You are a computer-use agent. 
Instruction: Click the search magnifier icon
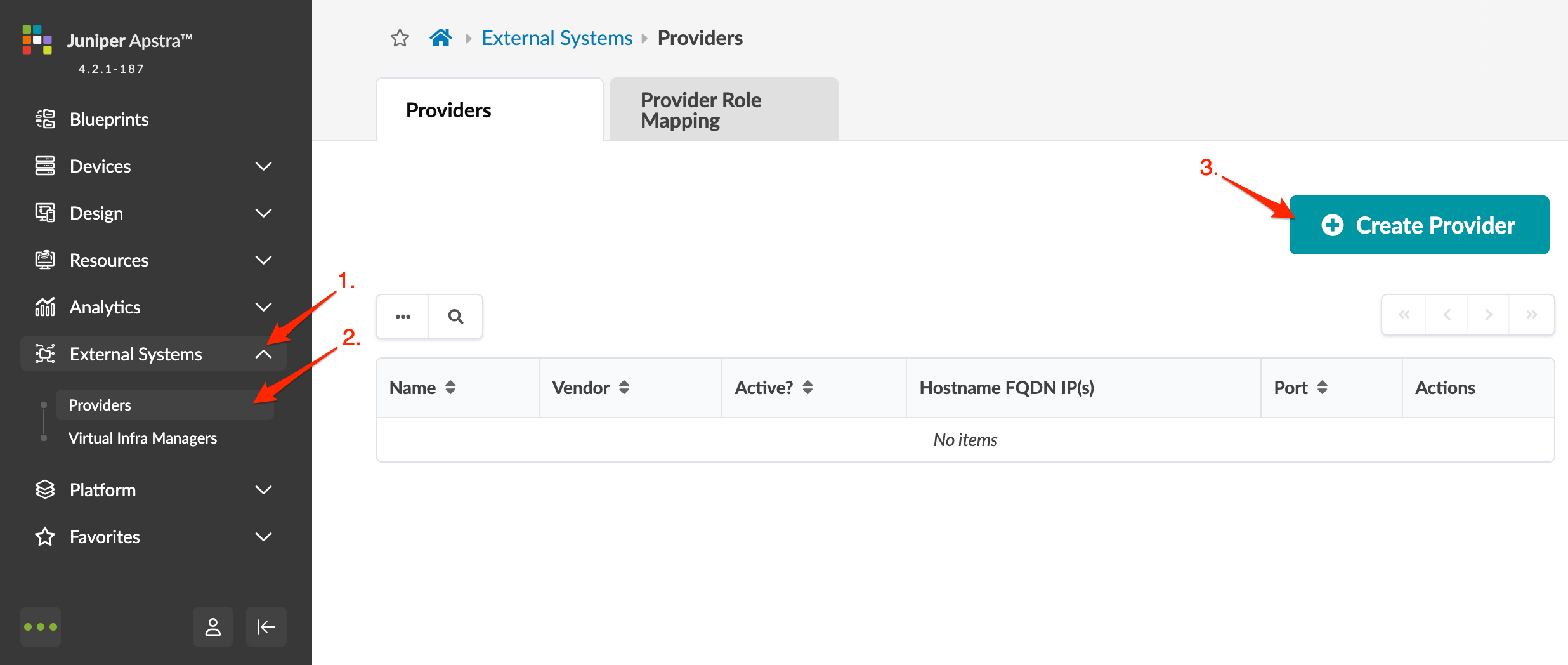[455, 316]
